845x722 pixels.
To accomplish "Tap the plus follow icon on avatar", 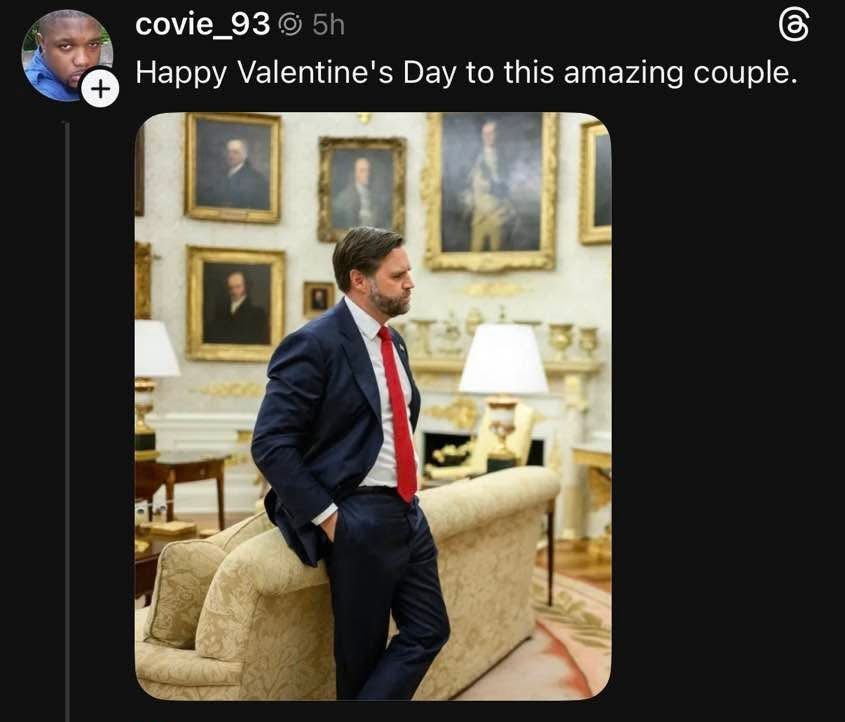I will (x=98, y=89).
